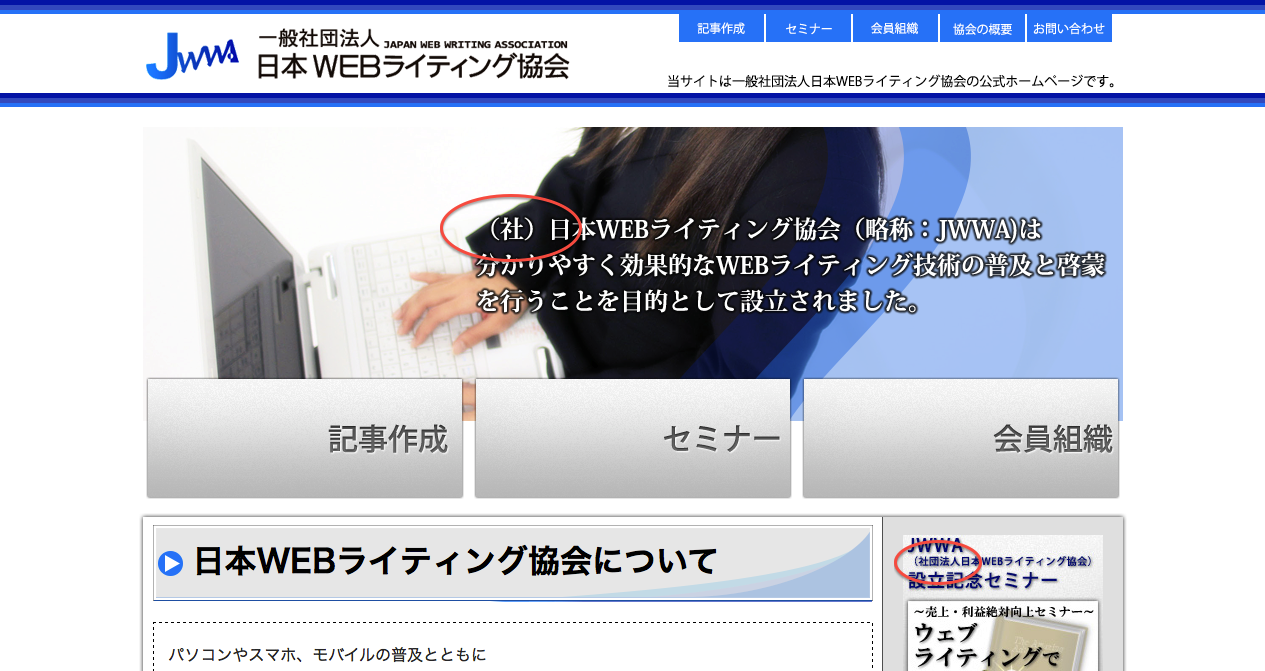This screenshot has height=671, width=1265.
Task: Click the large セミナー panel button
Action: [x=633, y=438]
